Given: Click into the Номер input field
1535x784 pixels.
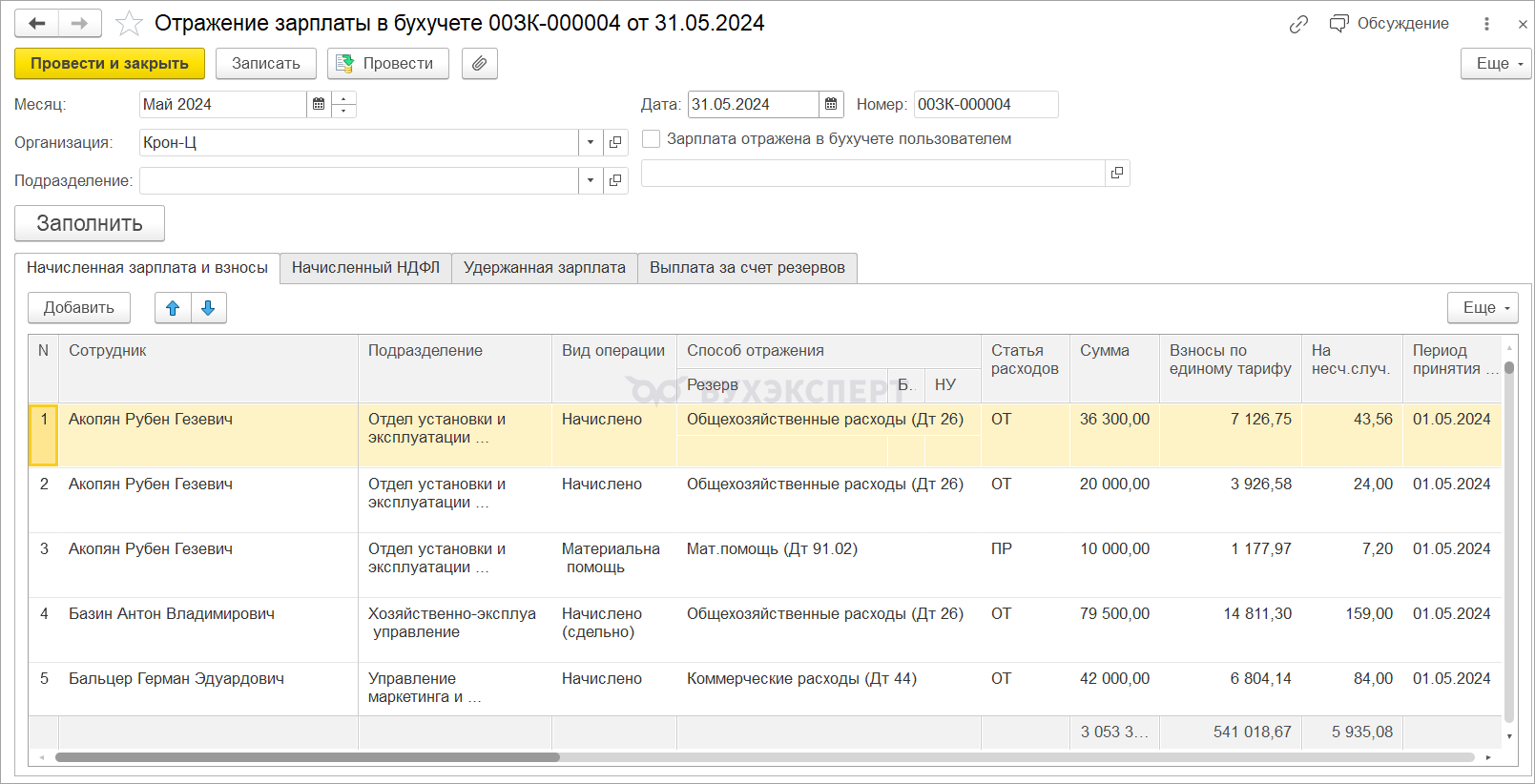Looking at the screenshot, I should 985,104.
